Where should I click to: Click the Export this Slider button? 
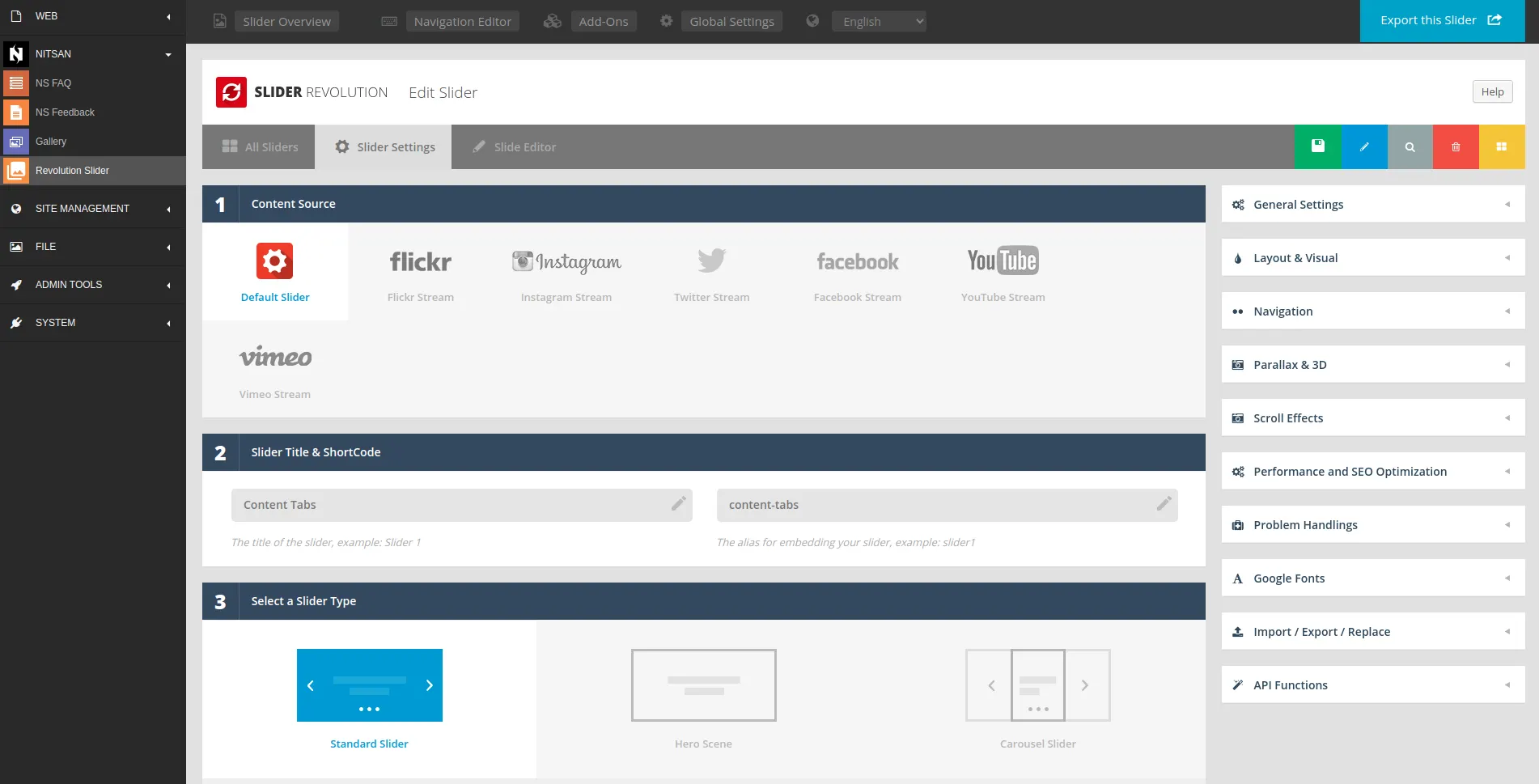point(1442,20)
